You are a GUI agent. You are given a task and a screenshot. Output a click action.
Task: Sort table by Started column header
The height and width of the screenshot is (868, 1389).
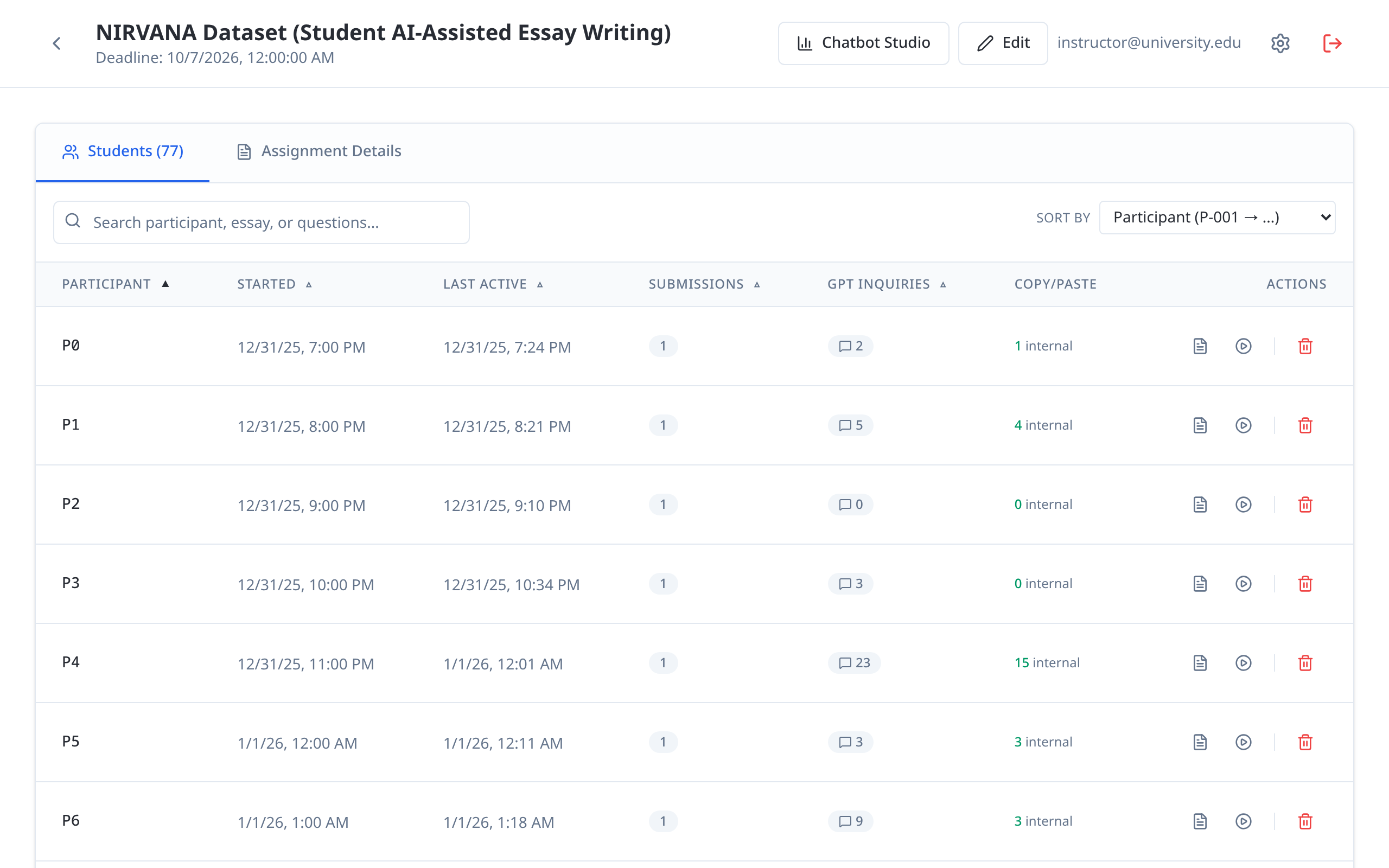pyautogui.click(x=275, y=284)
